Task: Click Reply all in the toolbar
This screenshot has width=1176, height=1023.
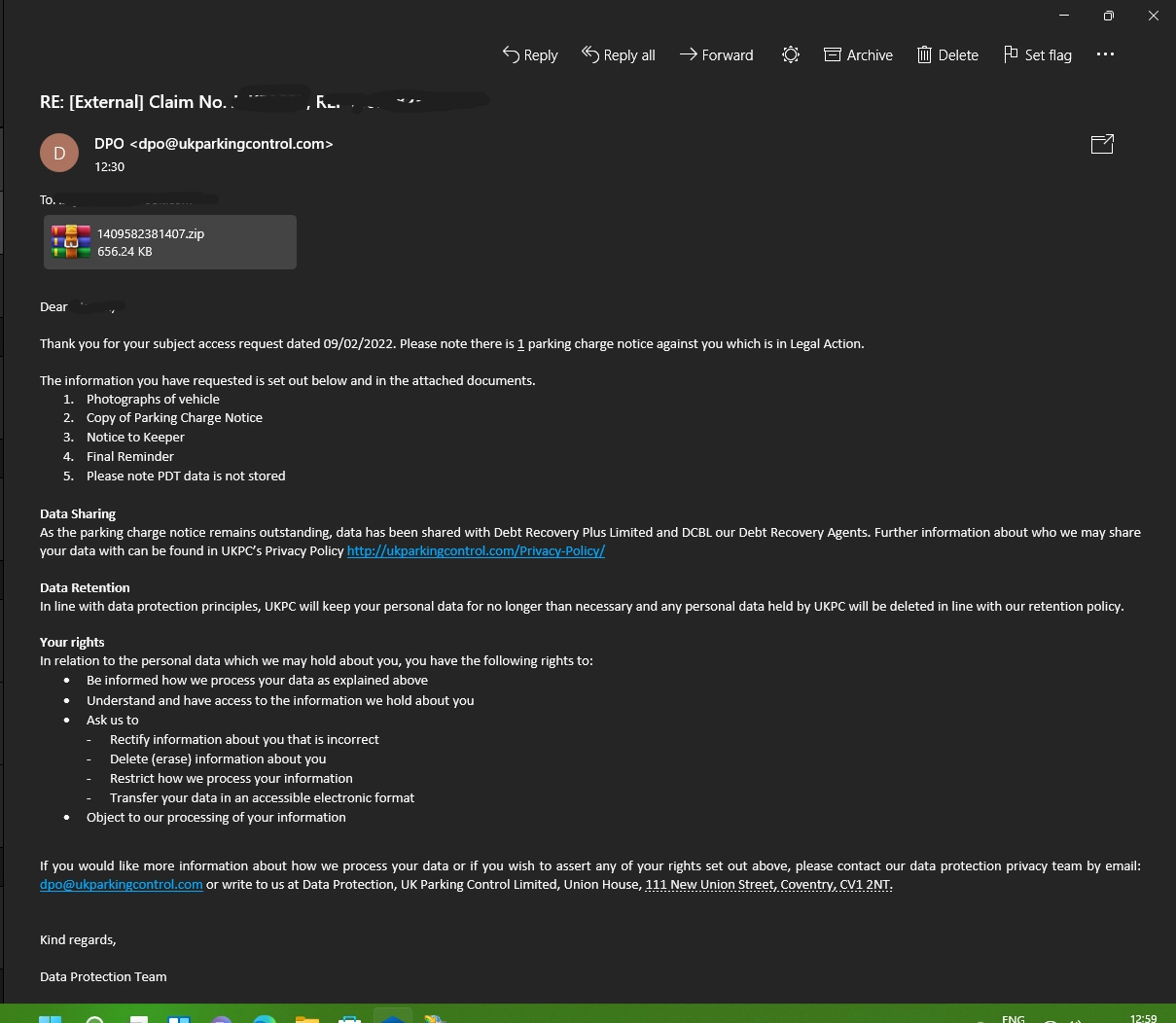Action: [x=619, y=55]
